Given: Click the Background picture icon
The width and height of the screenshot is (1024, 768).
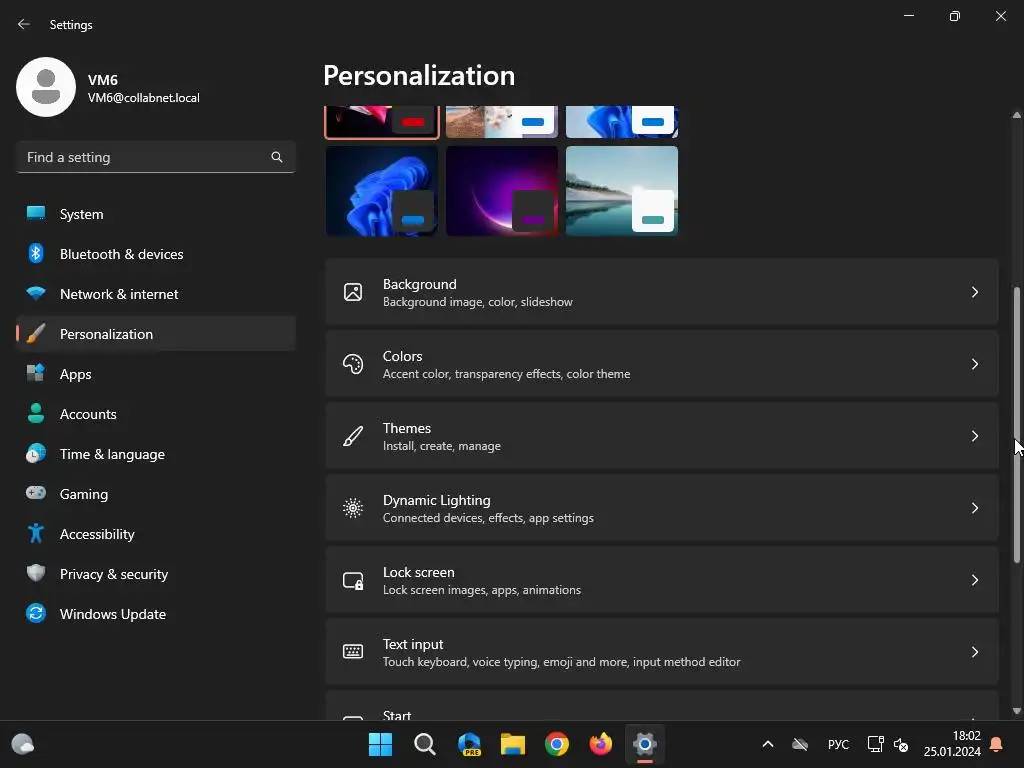Looking at the screenshot, I should point(353,292).
